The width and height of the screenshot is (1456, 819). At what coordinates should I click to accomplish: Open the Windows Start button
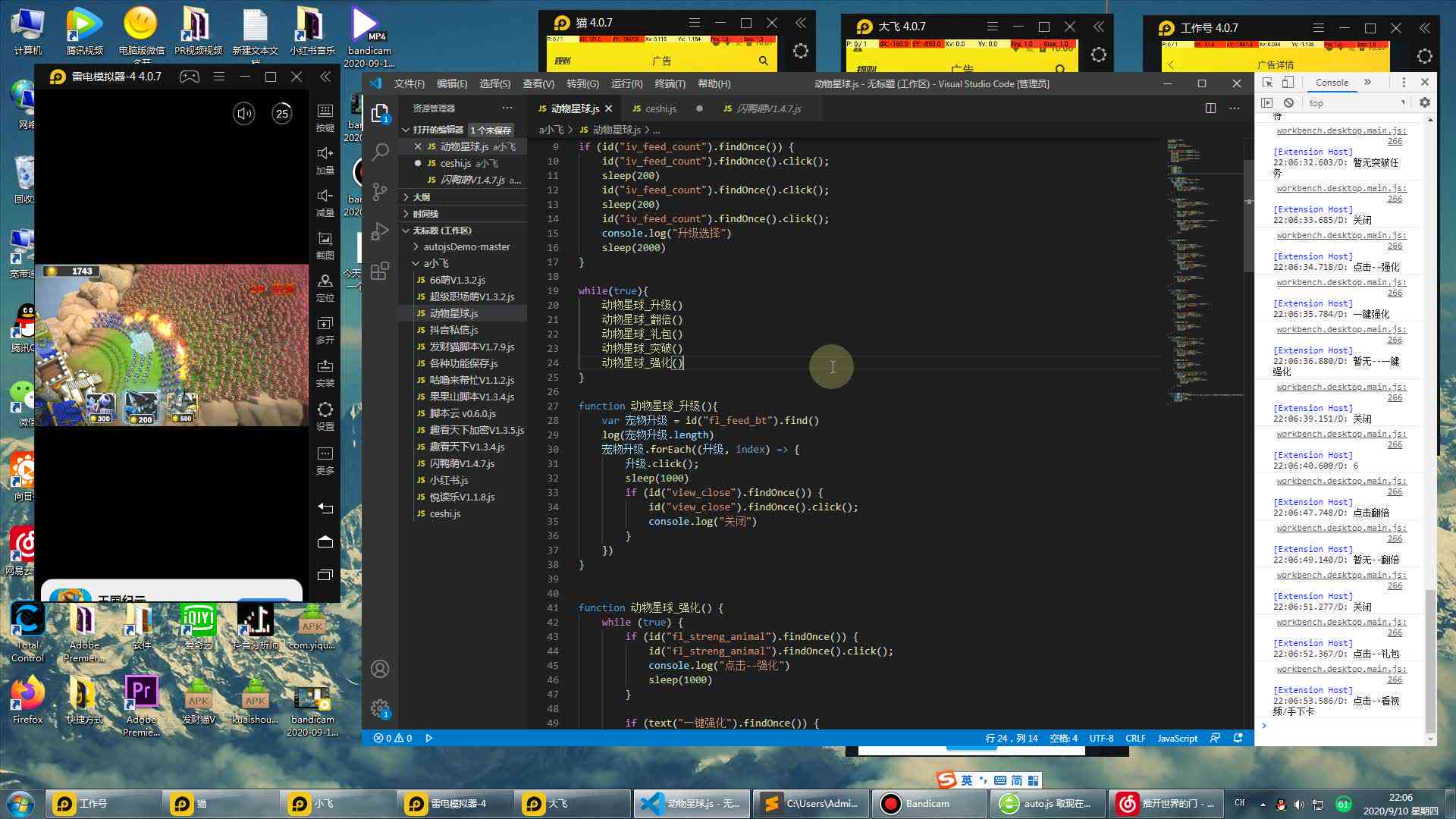20,803
